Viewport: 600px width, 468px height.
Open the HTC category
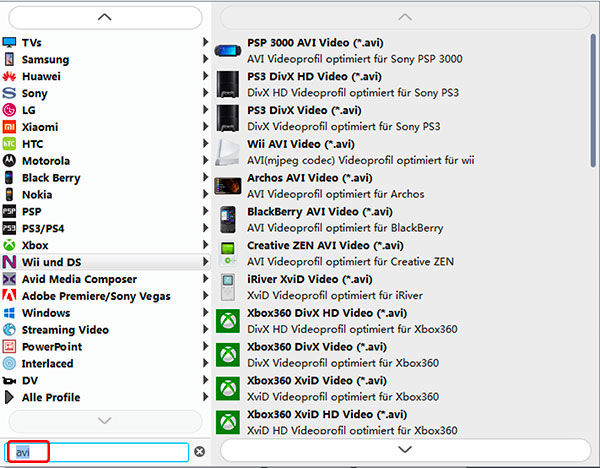(105, 143)
